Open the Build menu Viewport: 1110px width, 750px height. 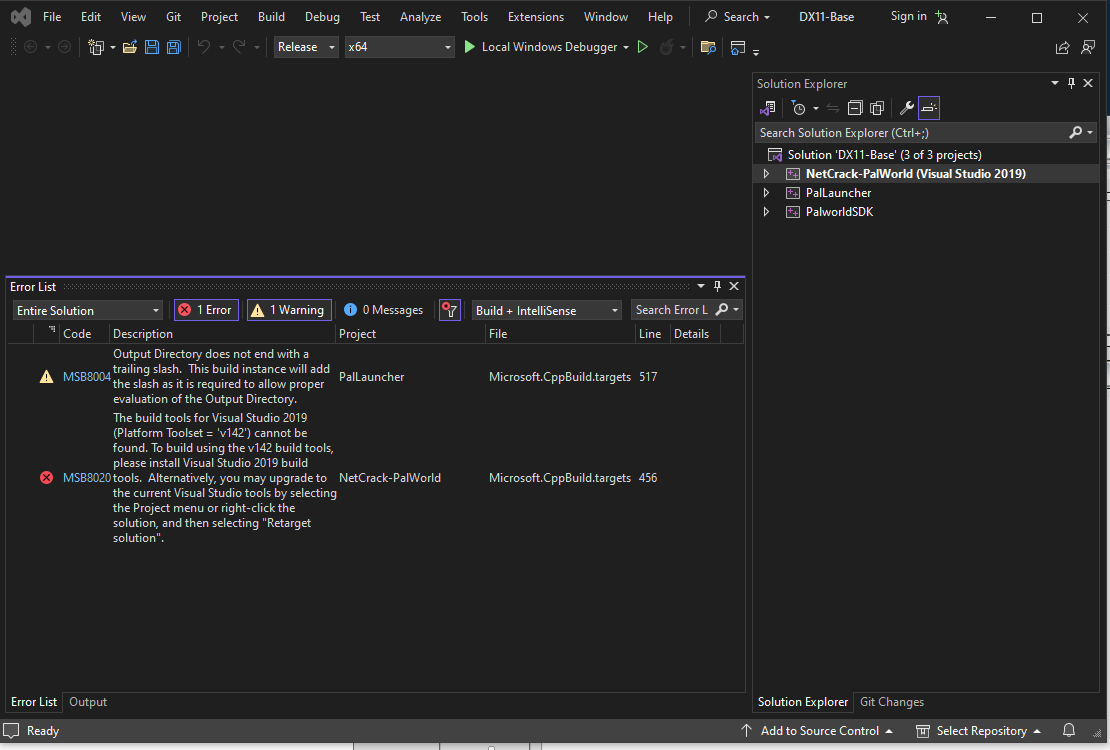271,16
